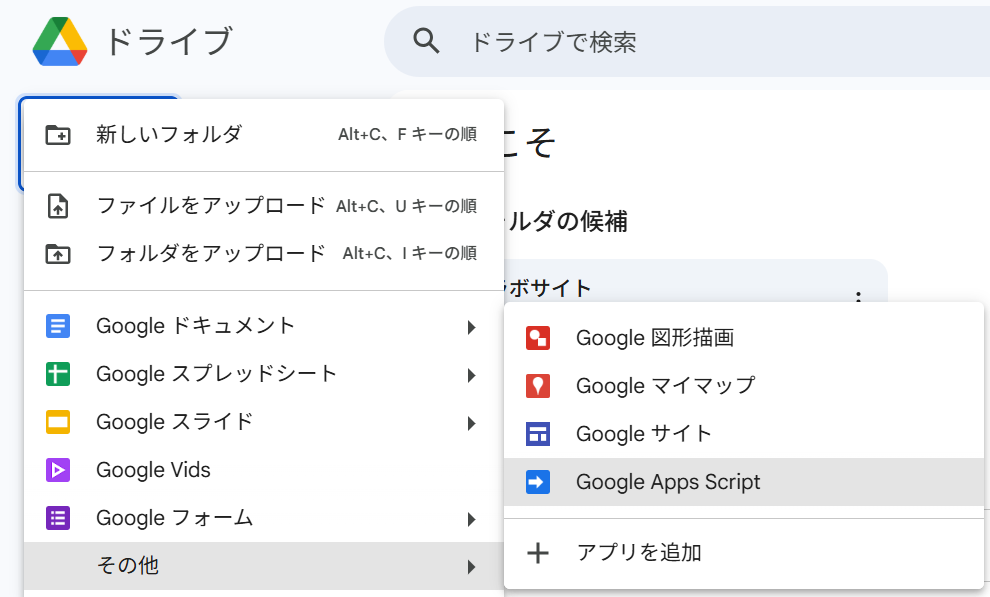Click the Google マイマップ pin icon
Image resolution: width=990 pixels, height=597 pixels.
(538, 386)
